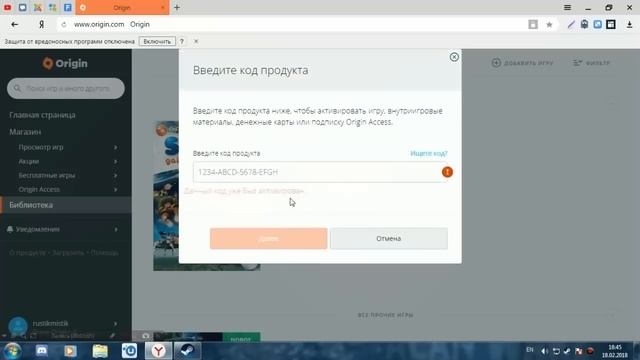Open a new tab with plus button

[177, 7]
